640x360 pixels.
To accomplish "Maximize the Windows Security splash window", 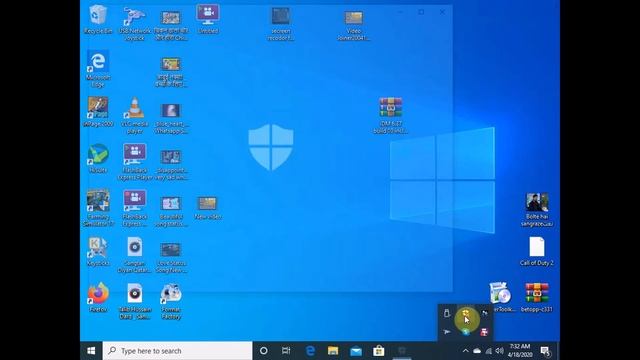I will point(421,12).
